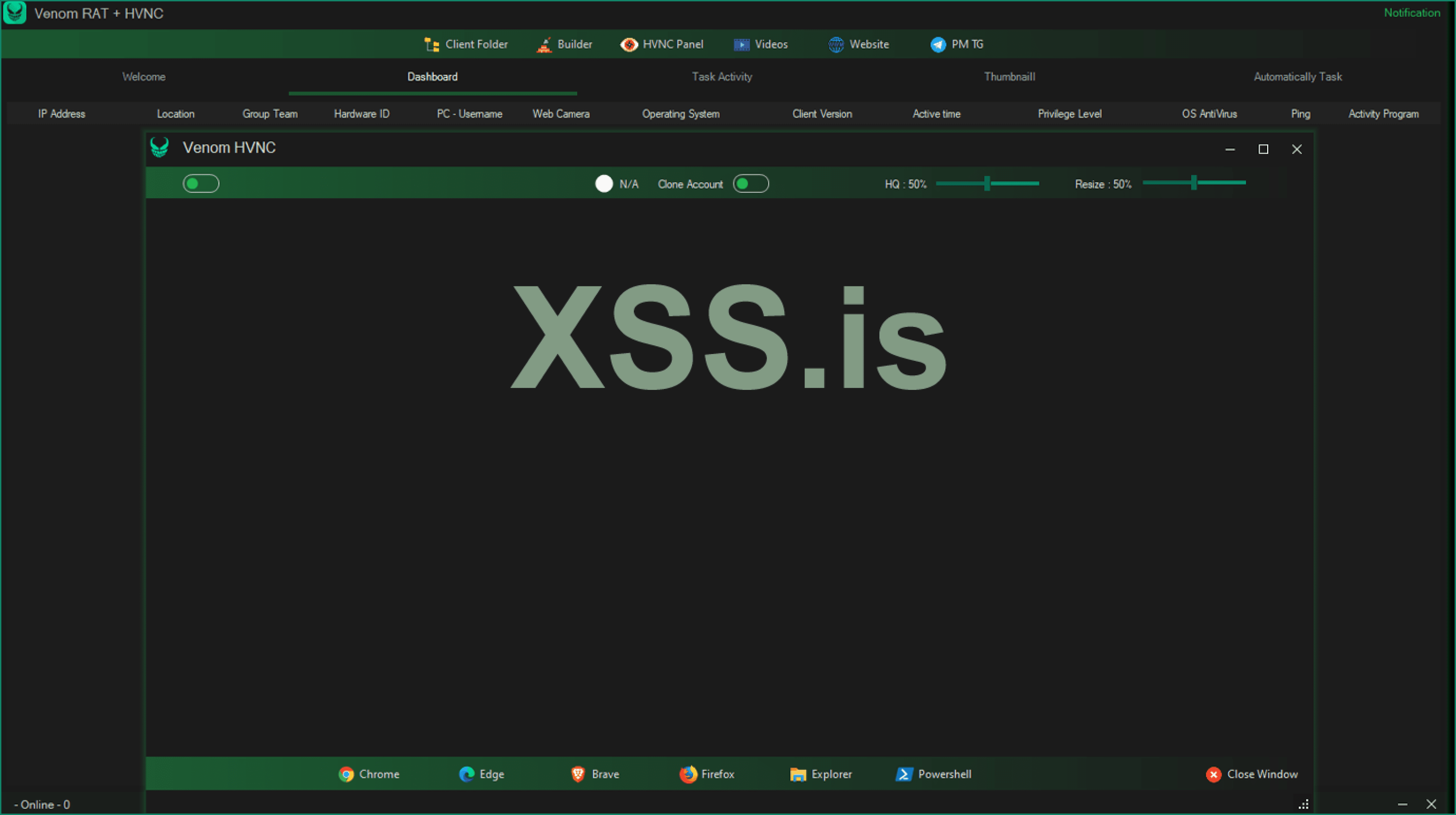Select the N/A radio indicator
The image size is (1456, 815).
pos(604,183)
